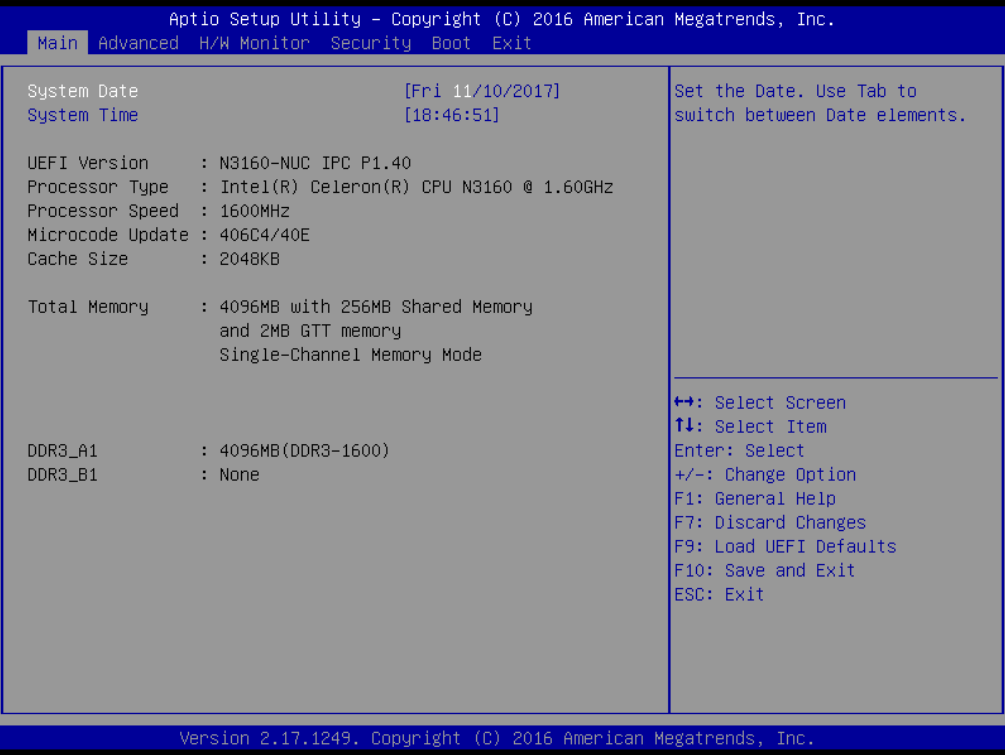Open the Exit tab in menu bar
This screenshot has height=755, width=1005.
512,43
